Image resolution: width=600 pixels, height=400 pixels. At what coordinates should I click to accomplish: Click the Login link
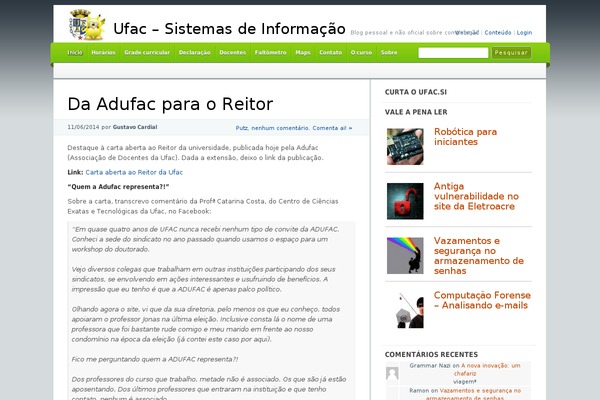coord(524,33)
